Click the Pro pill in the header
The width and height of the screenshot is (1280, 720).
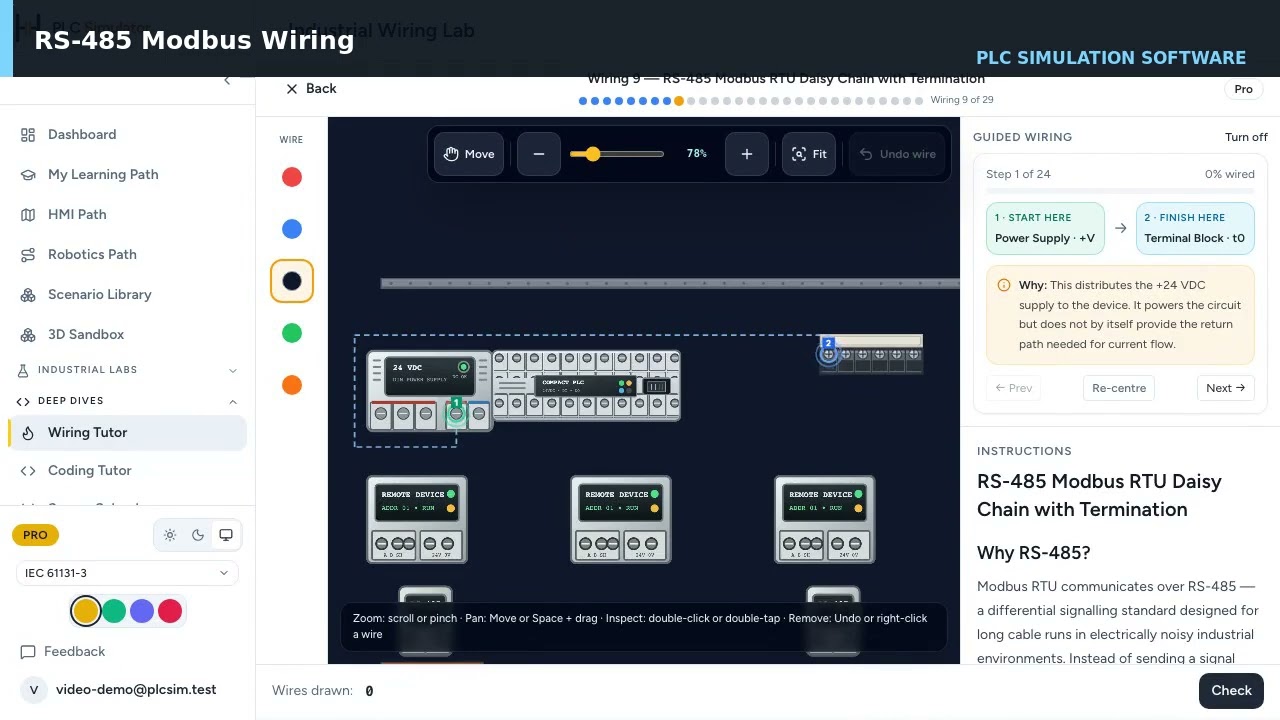1243,89
